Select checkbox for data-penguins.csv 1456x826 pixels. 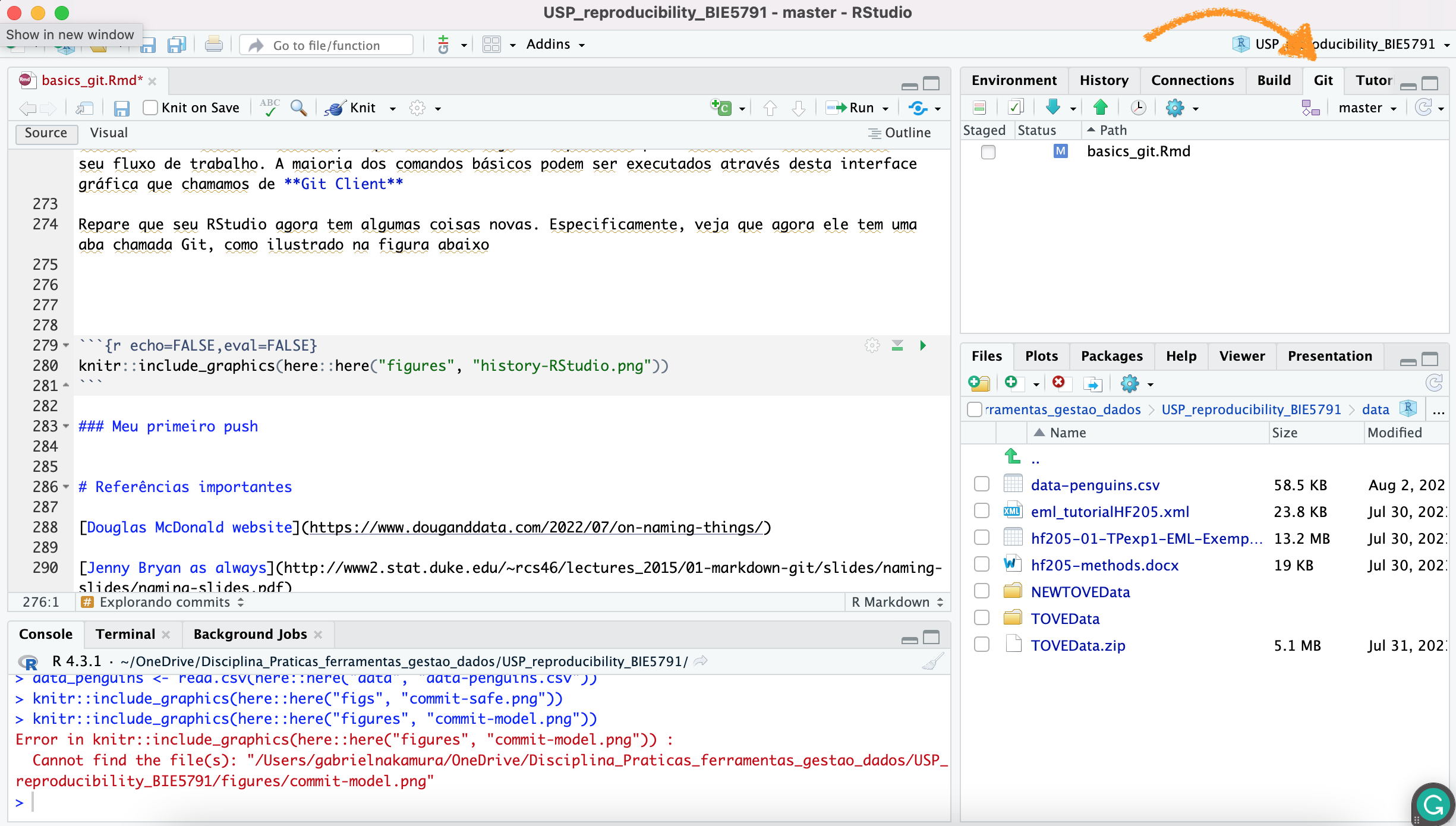tap(982, 484)
